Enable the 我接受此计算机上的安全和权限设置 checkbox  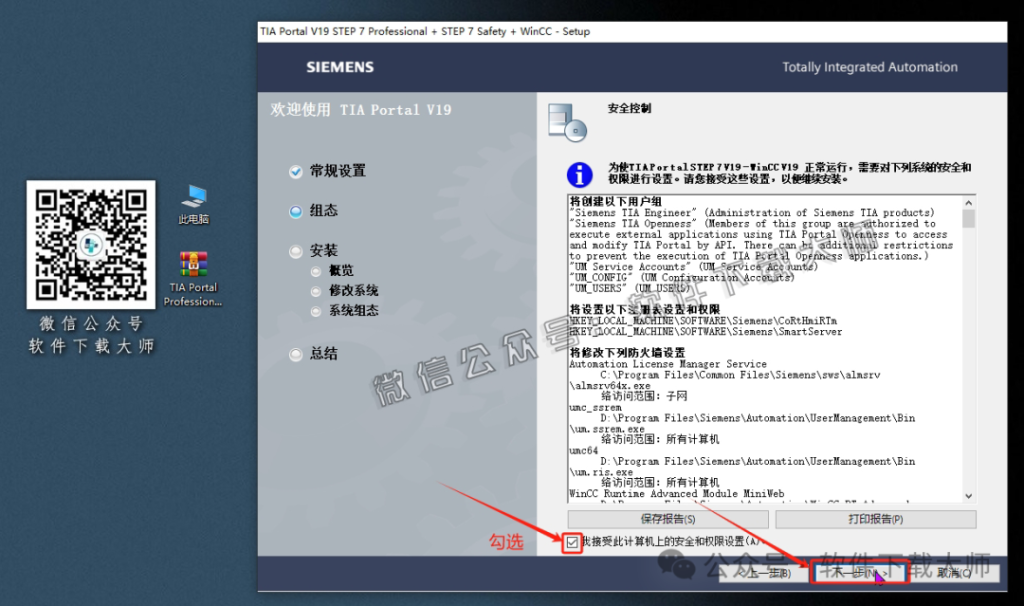pyautogui.click(x=571, y=543)
